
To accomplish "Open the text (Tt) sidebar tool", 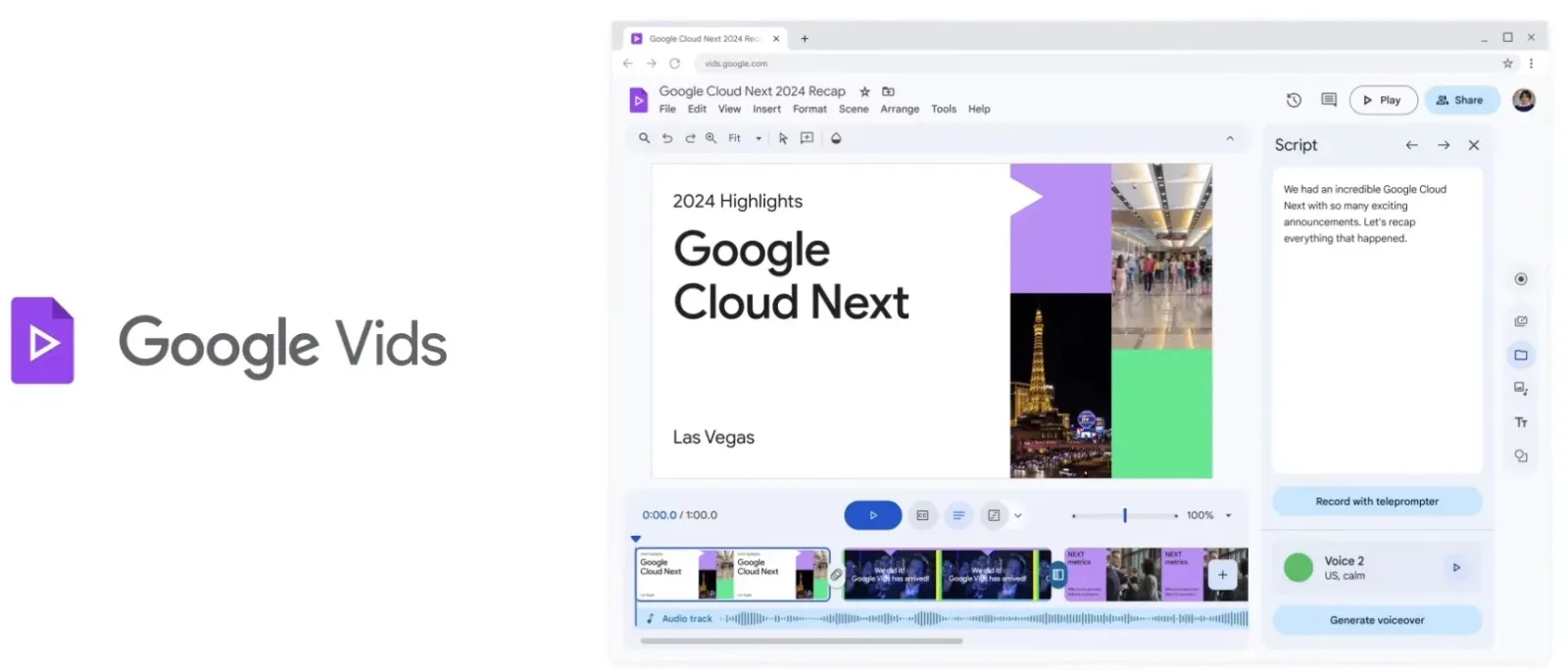I will coord(1521,422).
